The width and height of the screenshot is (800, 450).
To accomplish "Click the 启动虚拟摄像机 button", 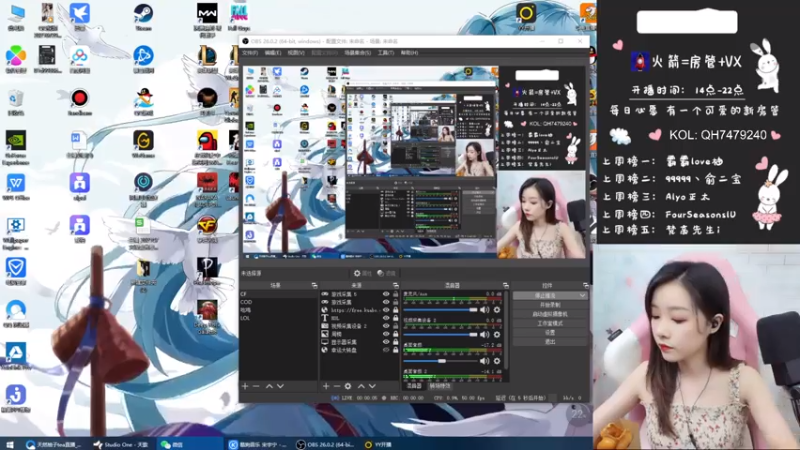I will [550, 314].
